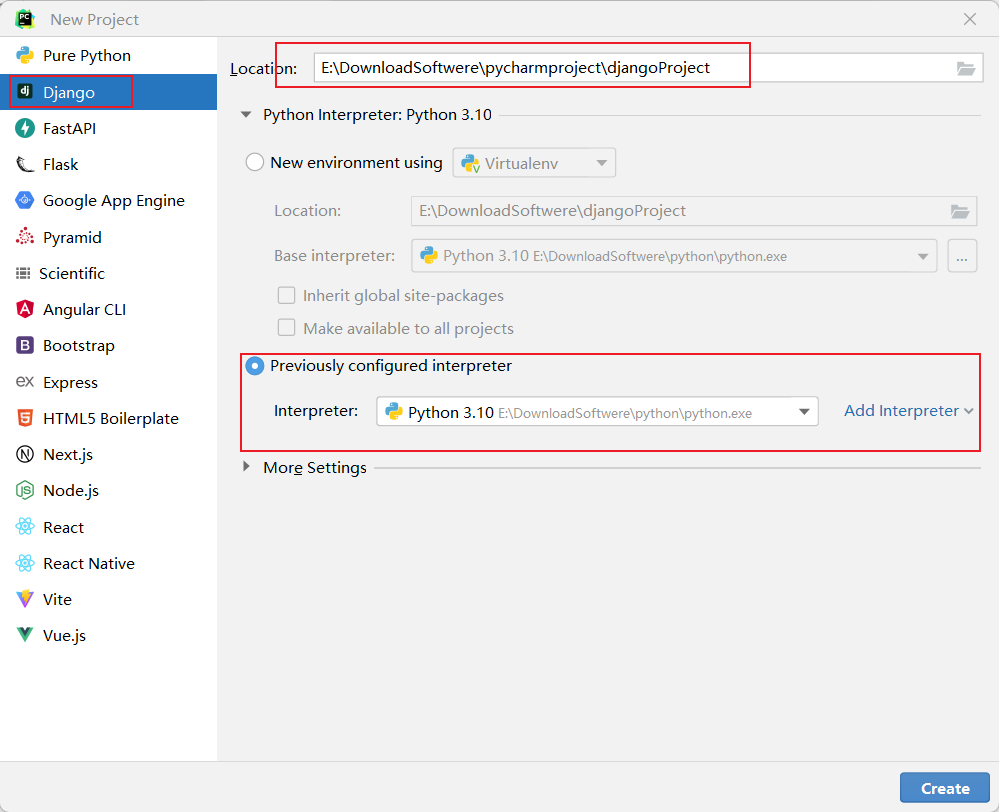Toggle Make available to all projects checkbox

pyautogui.click(x=287, y=328)
